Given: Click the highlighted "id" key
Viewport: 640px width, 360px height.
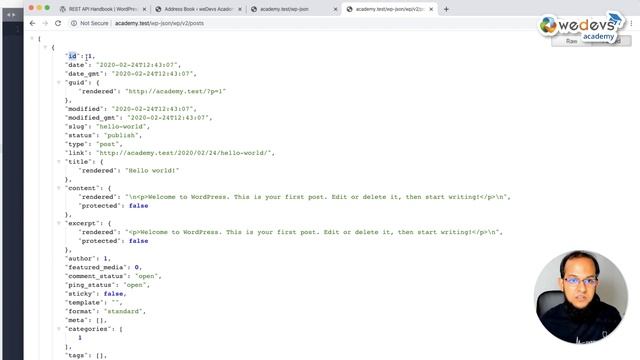Looking at the screenshot, I should click(x=72, y=56).
